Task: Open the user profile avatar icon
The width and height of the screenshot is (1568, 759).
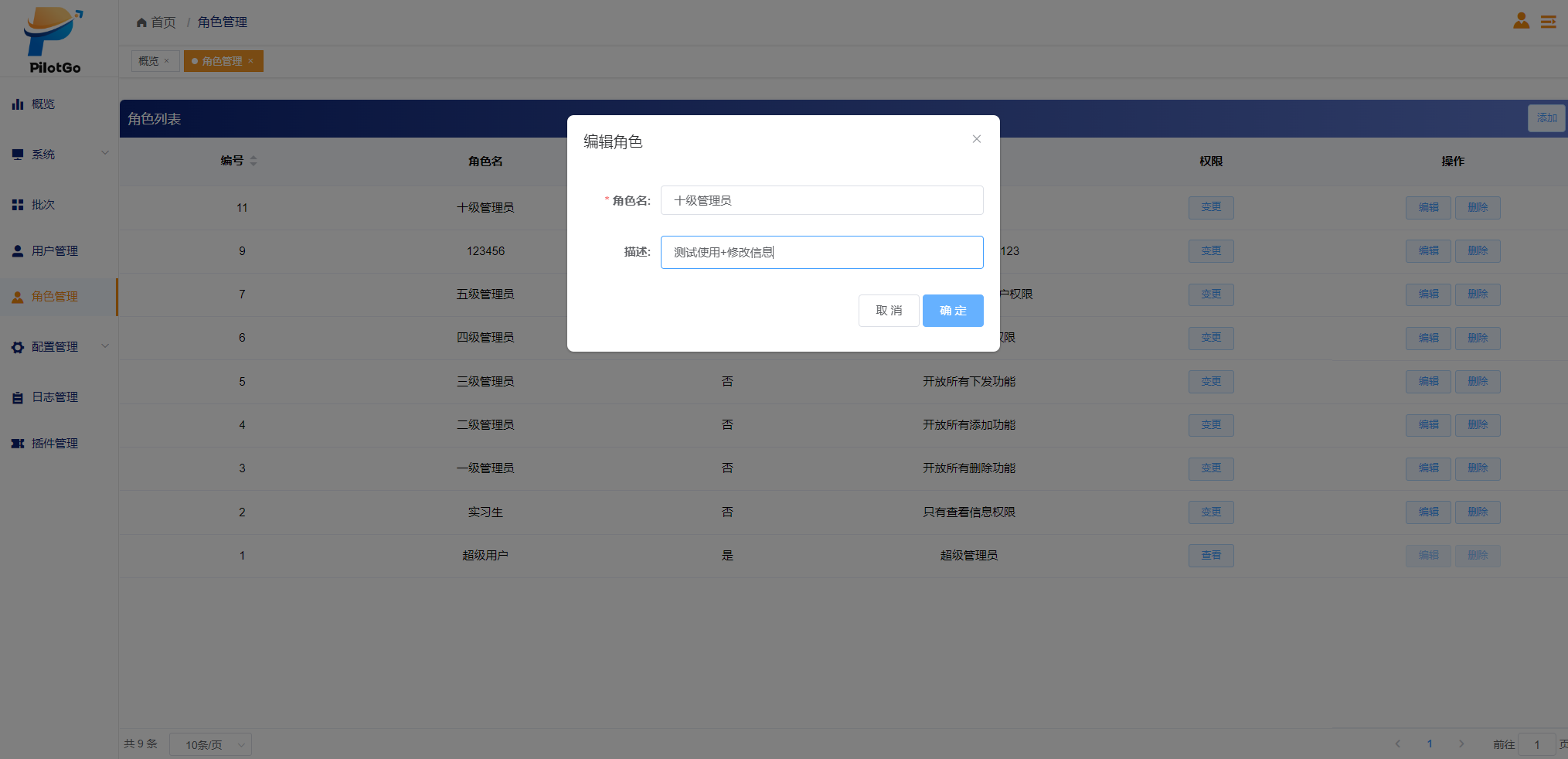Action: point(1521,21)
